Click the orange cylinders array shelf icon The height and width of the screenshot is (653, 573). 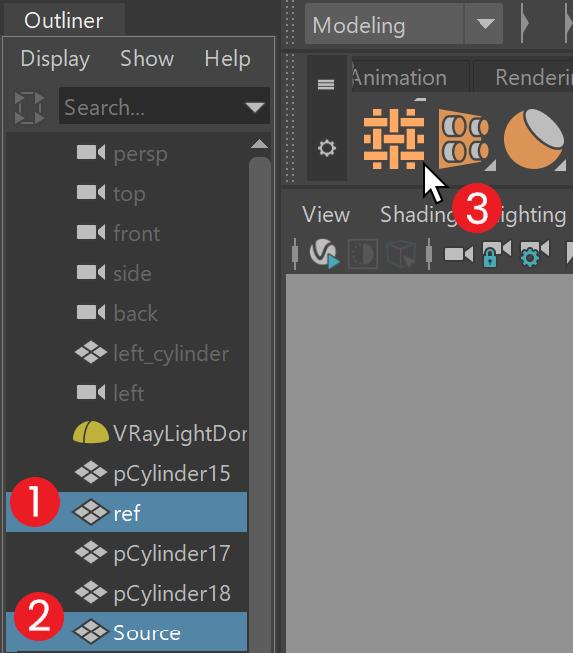point(465,139)
